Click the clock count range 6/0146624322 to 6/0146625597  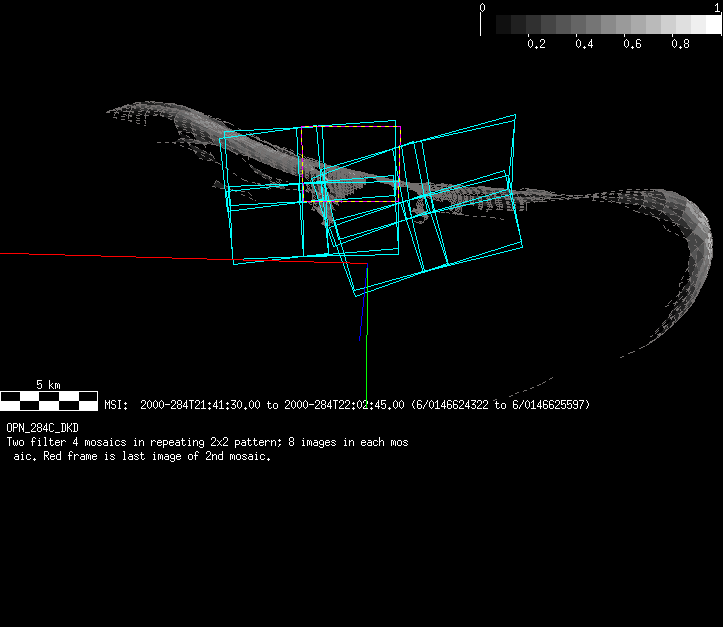click(500, 405)
